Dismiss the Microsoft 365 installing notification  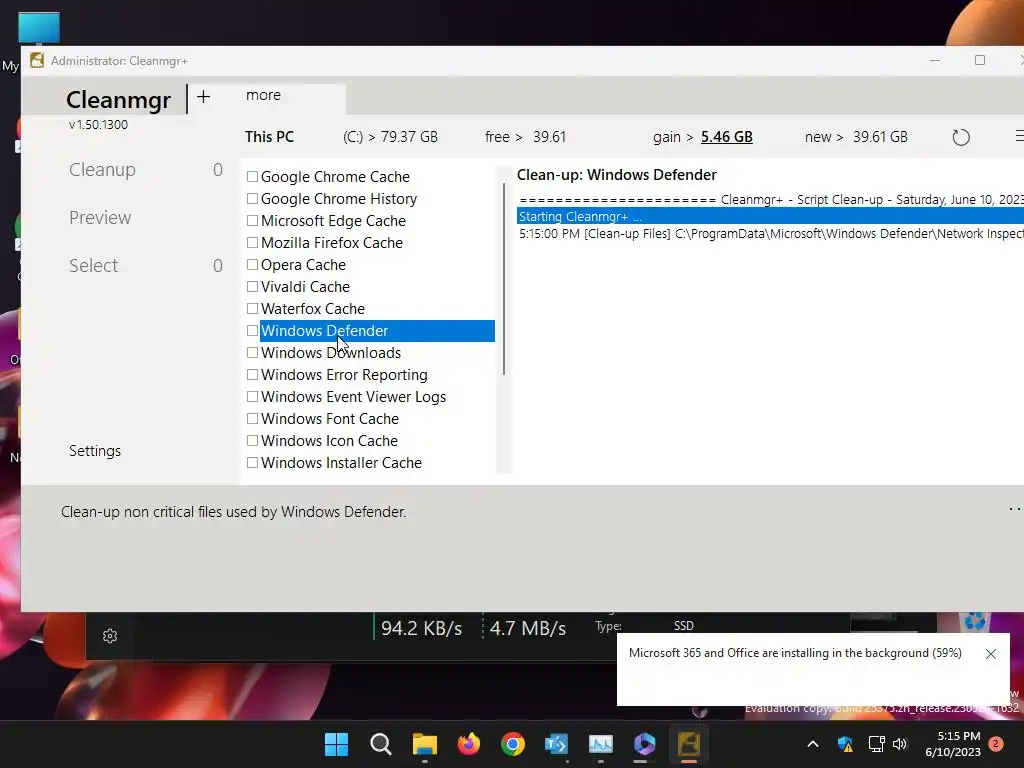pos(991,654)
